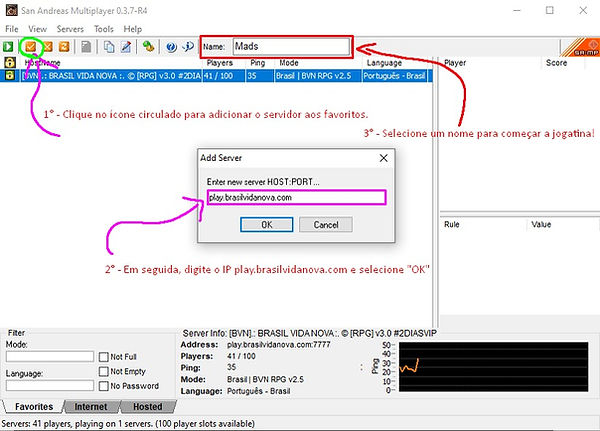This screenshot has width=600, height=431.
Task: Sort by the Hostname column header
Action: 112,63
